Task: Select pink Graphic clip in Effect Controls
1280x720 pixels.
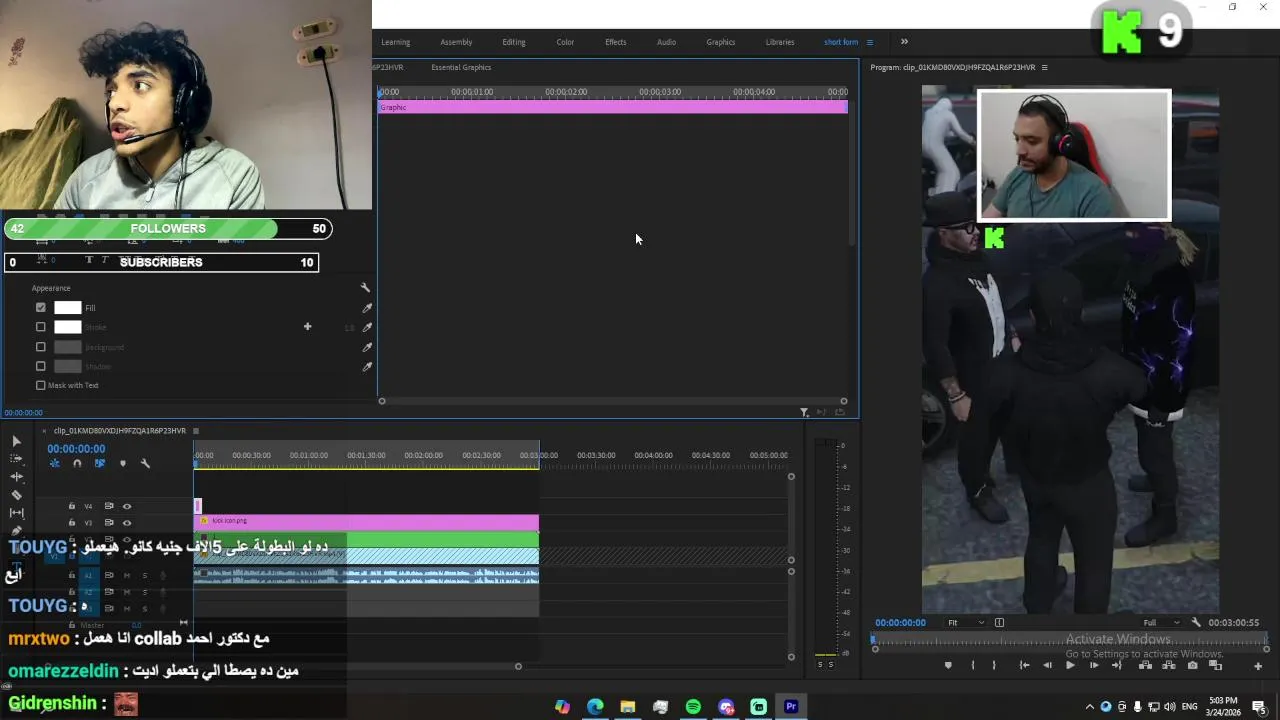Action: (x=613, y=107)
